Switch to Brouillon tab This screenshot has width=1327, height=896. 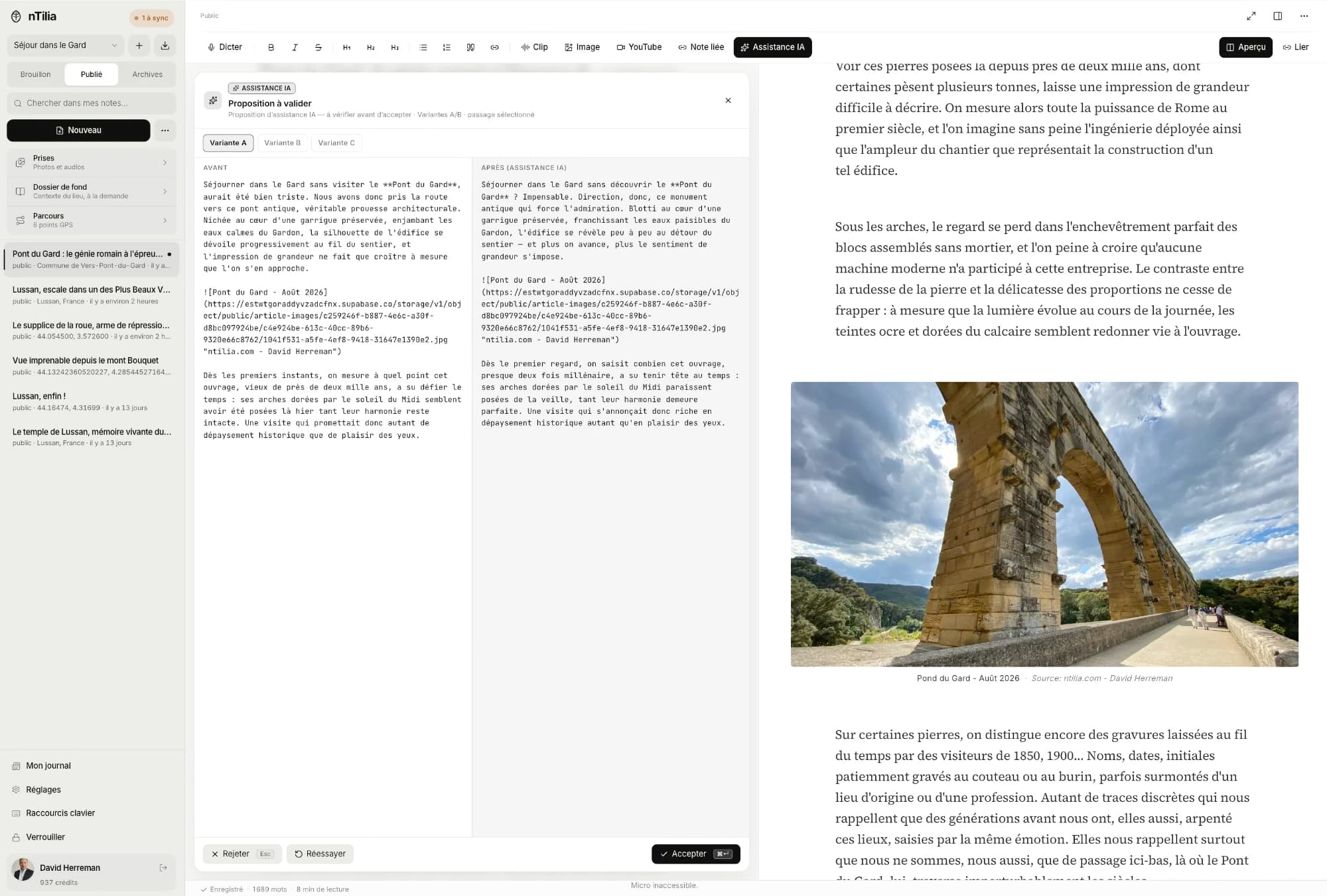36,74
